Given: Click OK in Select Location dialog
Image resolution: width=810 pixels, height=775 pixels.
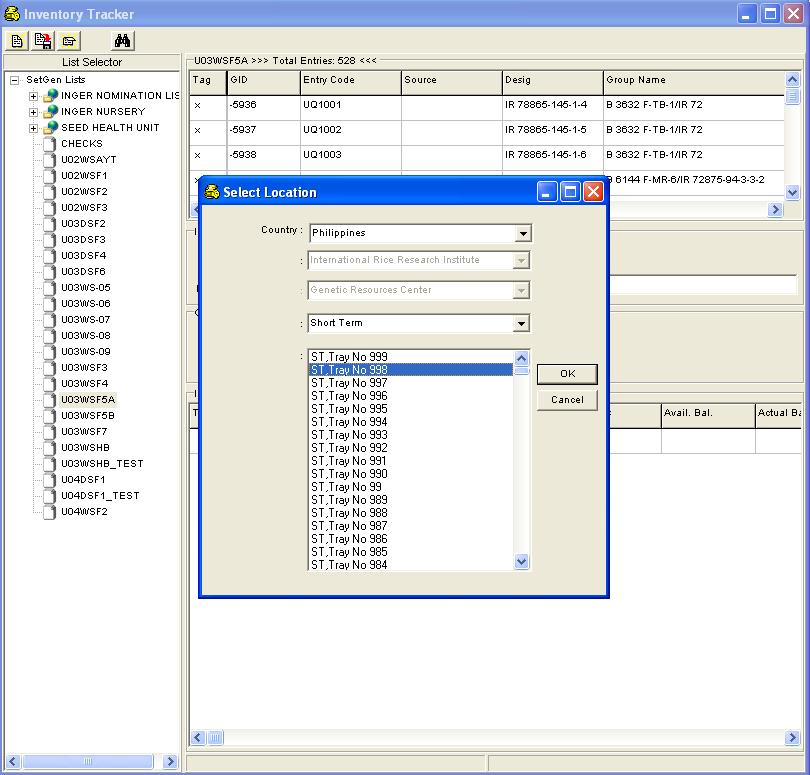Looking at the screenshot, I should [567, 374].
